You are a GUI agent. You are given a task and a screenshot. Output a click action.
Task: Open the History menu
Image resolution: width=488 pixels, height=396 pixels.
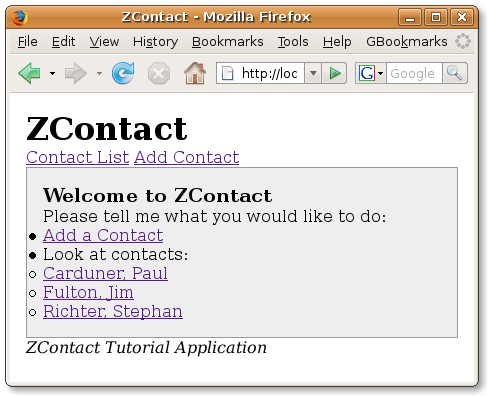tap(155, 42)
